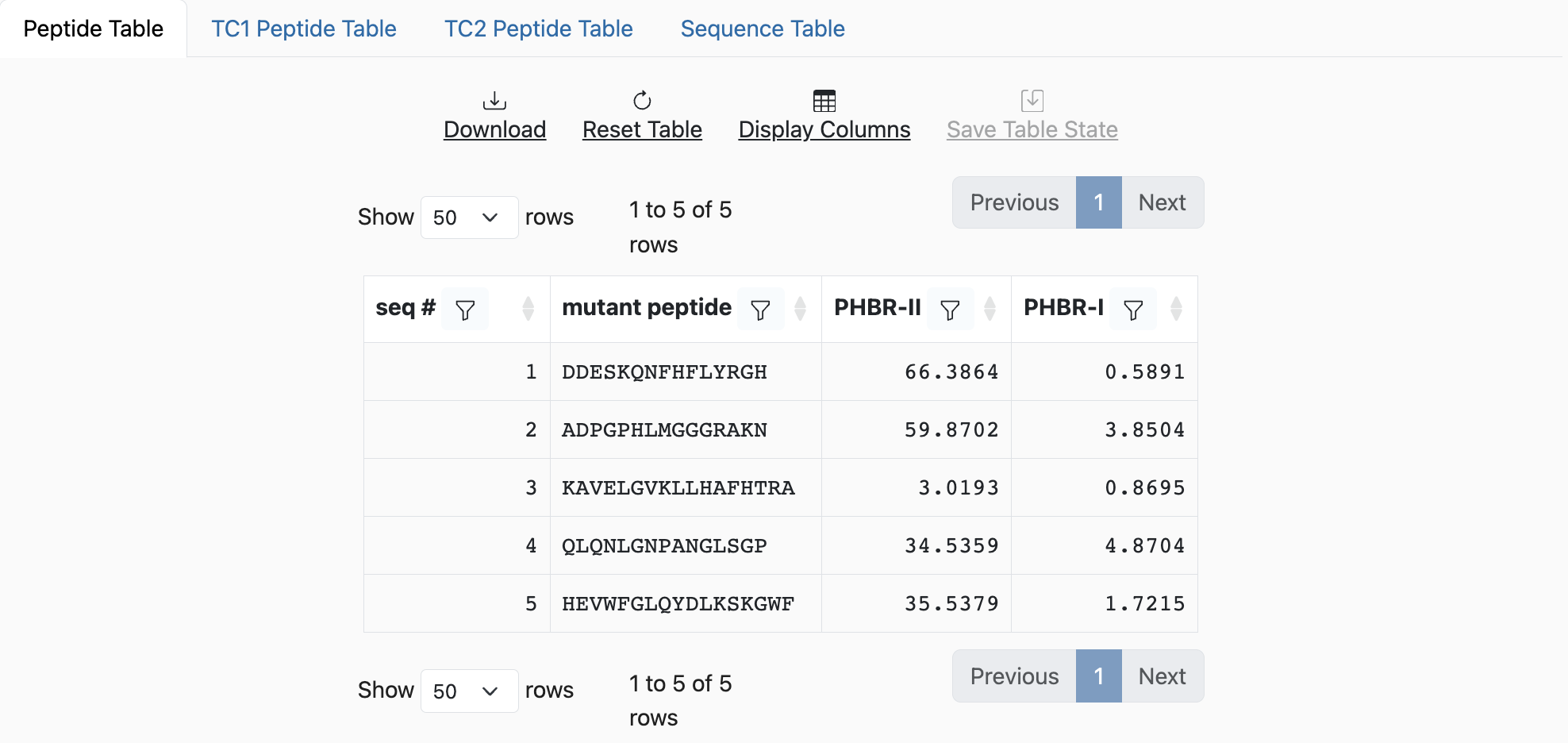Sort the table by PHBR-I values

tap(1177, 309)
